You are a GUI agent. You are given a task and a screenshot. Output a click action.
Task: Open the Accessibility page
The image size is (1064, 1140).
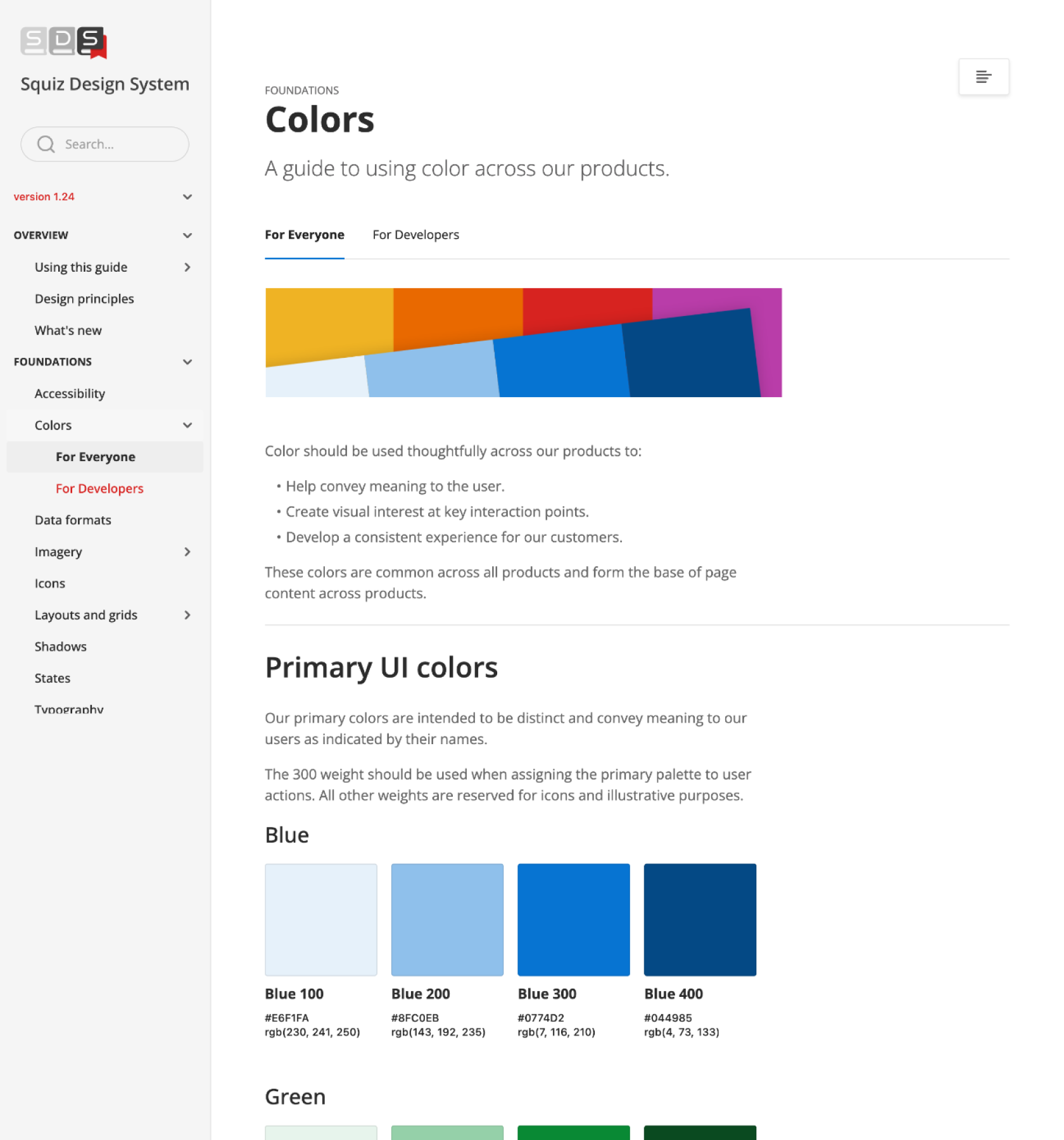tap(70, 394)
